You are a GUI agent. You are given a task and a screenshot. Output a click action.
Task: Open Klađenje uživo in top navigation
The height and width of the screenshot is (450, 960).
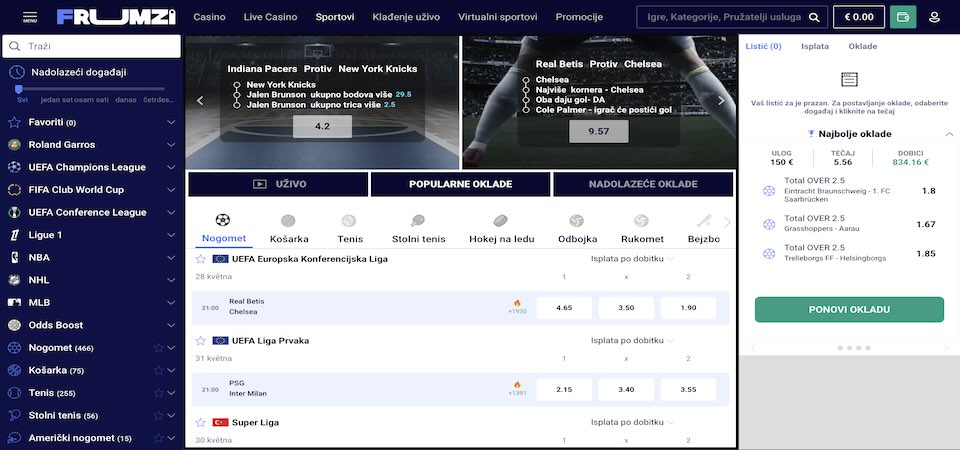(x=406, y=17)
